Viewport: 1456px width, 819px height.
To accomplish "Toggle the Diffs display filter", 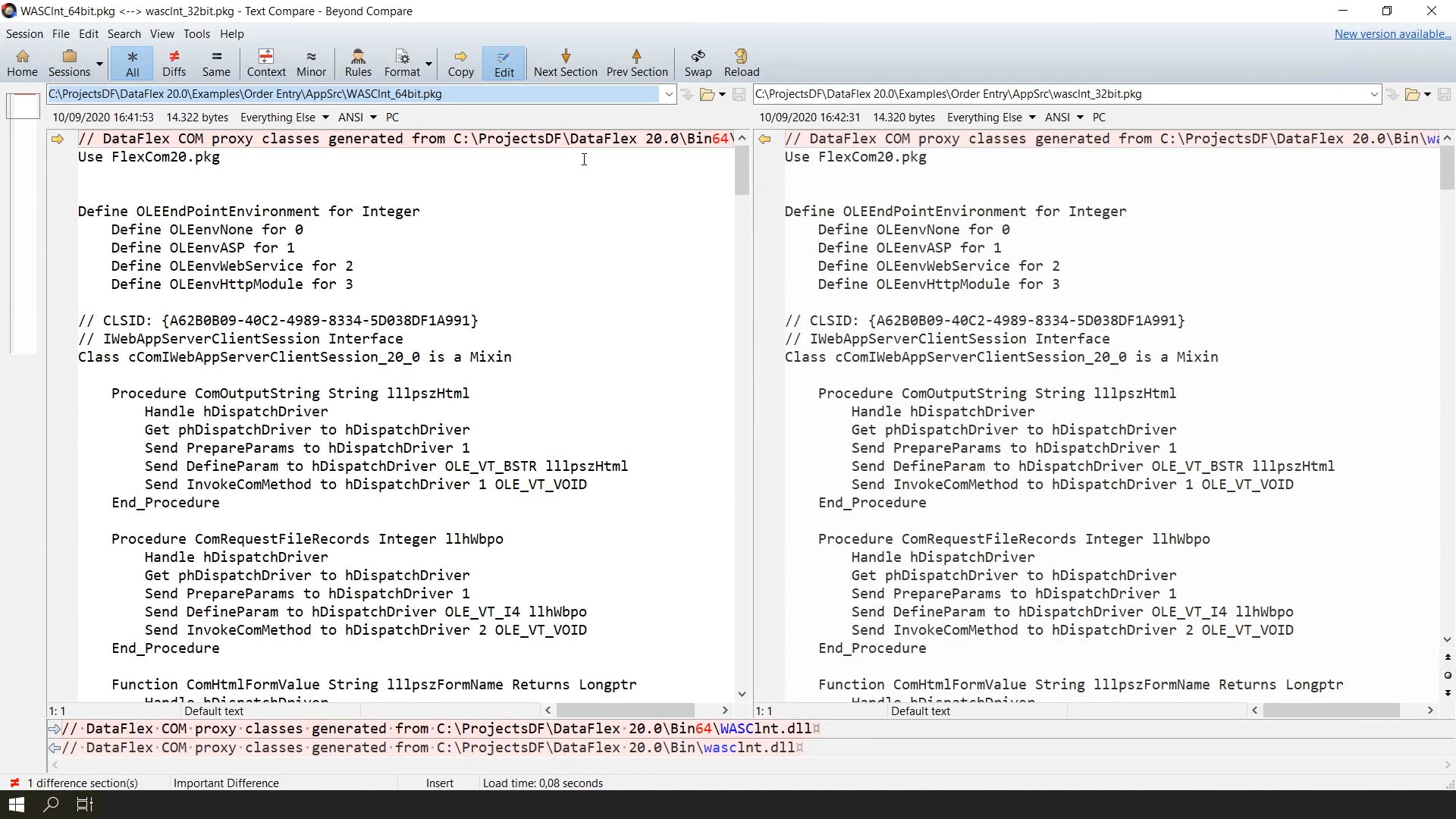I will (174, 63).
